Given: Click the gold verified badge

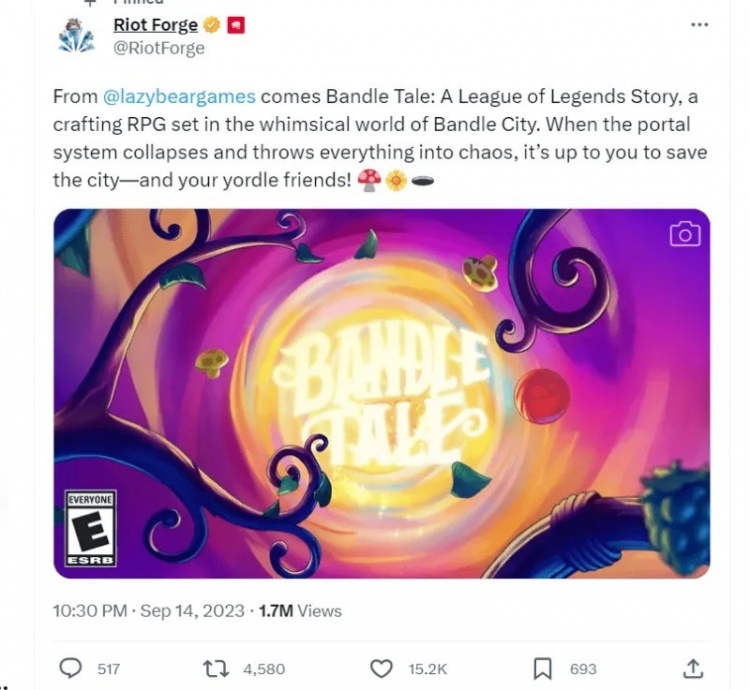Looking at the screenshot, I should tap(211, 25).
